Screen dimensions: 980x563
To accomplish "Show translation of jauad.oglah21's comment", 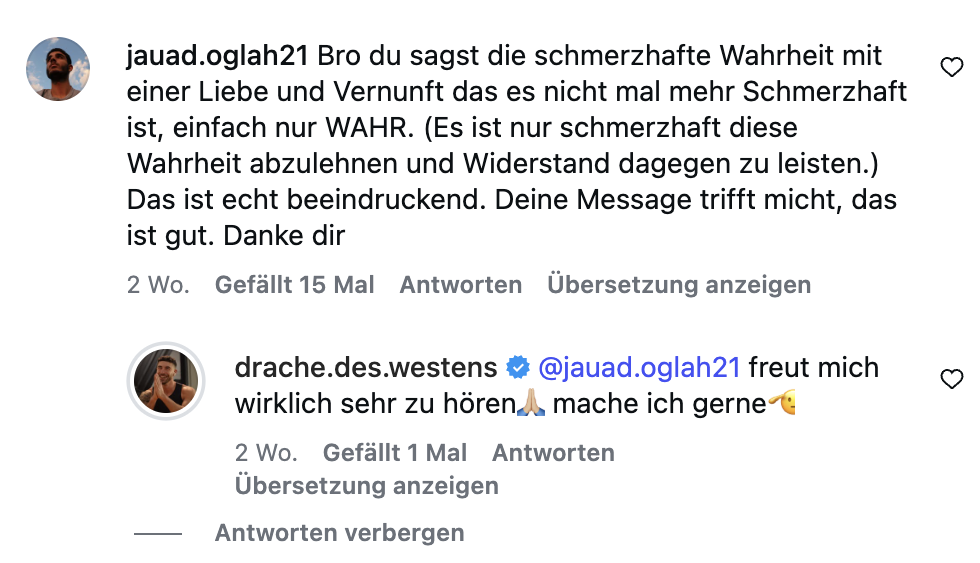I will (679, 285).
